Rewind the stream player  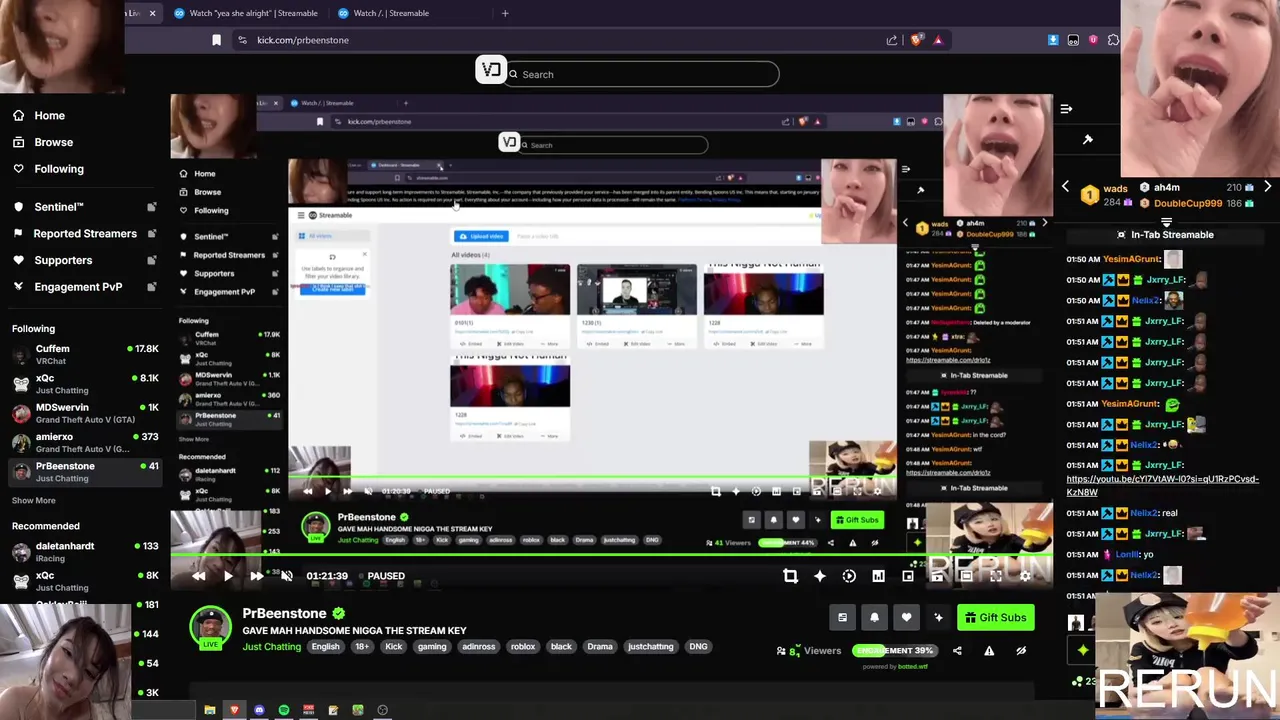pos(199,576)
